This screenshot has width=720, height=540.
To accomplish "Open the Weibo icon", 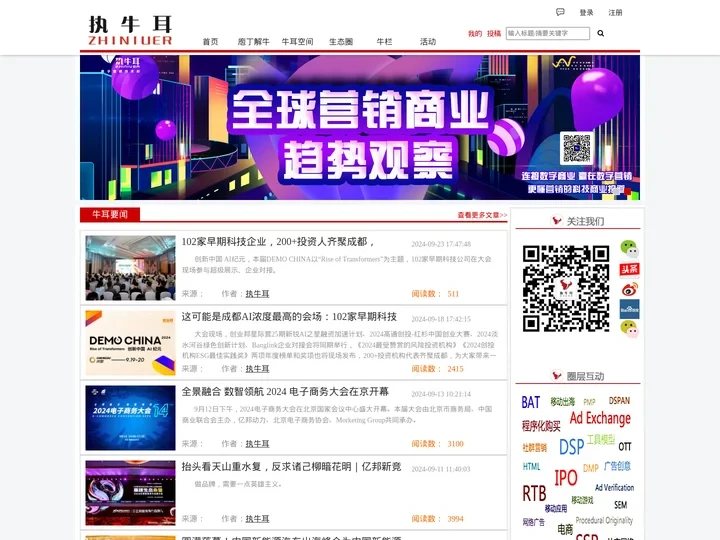I will [x=629, y=289].
